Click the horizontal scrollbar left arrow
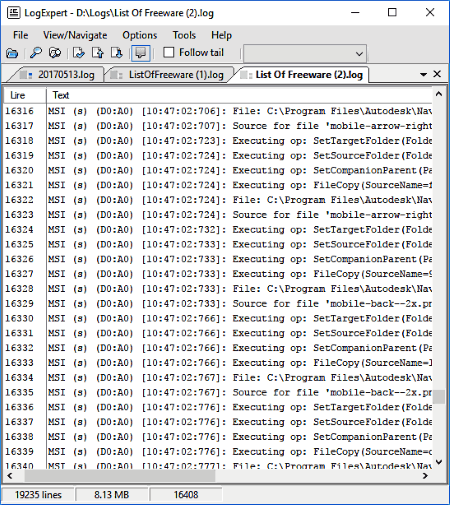The width and height of the screenshot is (450, 505). click(x=10, y=476)
